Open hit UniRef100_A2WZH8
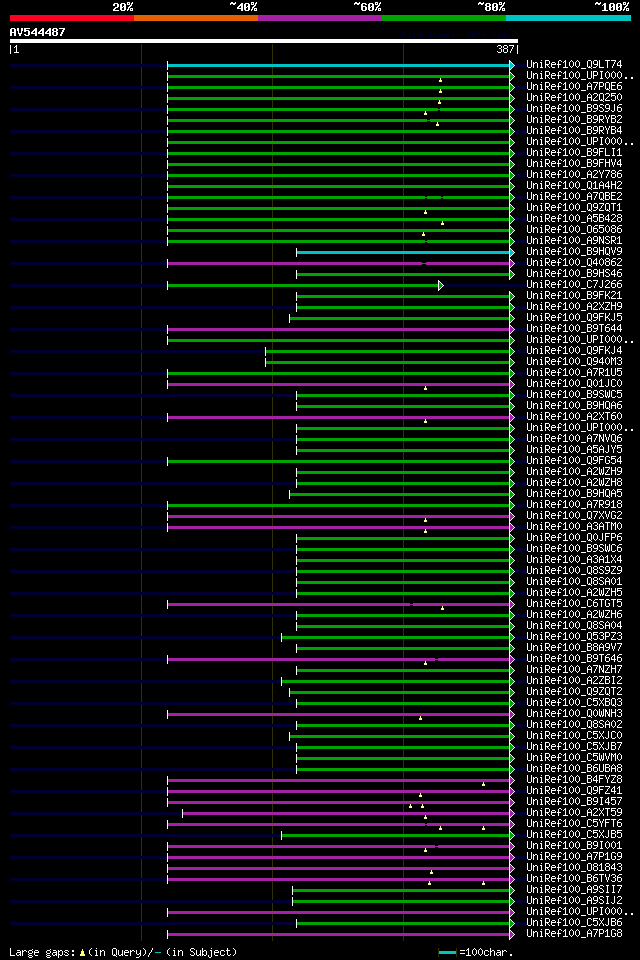The width and height of the screenshot is (640, 960). [574, 483]
